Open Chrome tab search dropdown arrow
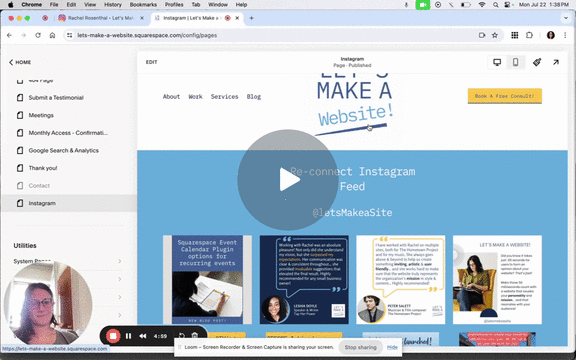The height and width of the screenshot is (360, 576). (566, 18)
